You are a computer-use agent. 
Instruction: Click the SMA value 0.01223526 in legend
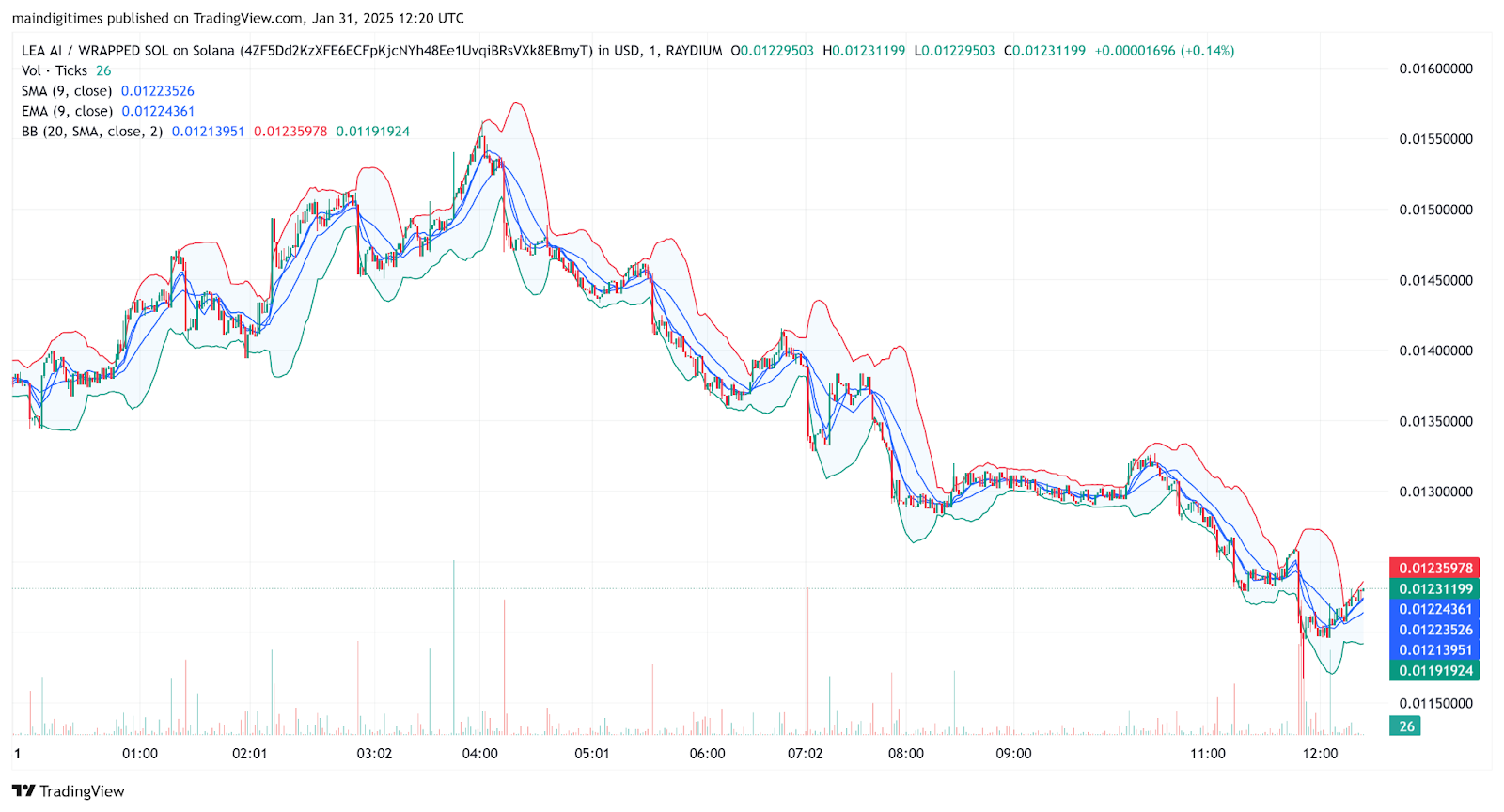pyautogui.click(x=158, y=91)
